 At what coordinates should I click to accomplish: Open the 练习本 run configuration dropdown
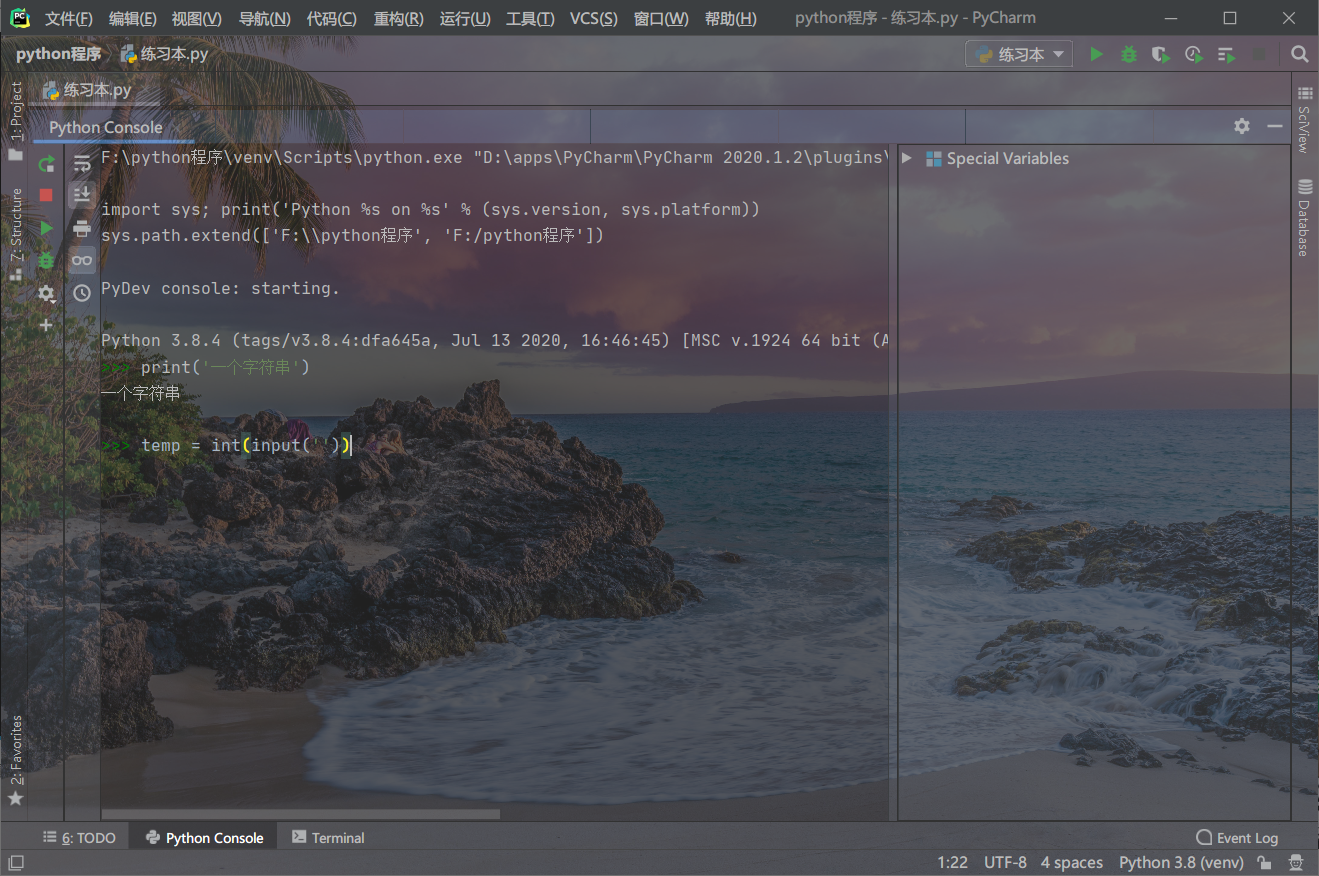pyautogui.click(x=1019, y=54)
